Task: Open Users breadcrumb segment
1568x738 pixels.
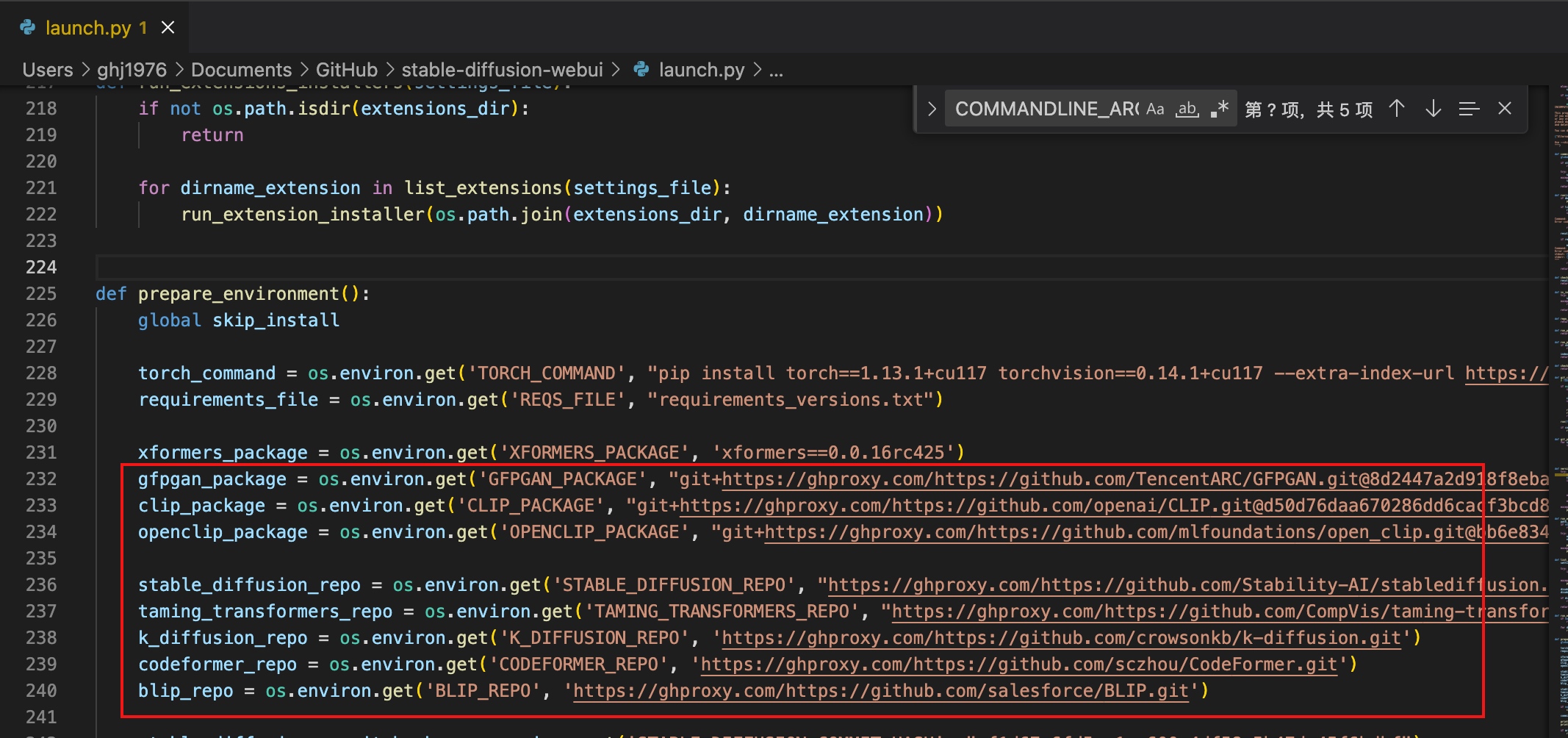Action: coord(48,70)
